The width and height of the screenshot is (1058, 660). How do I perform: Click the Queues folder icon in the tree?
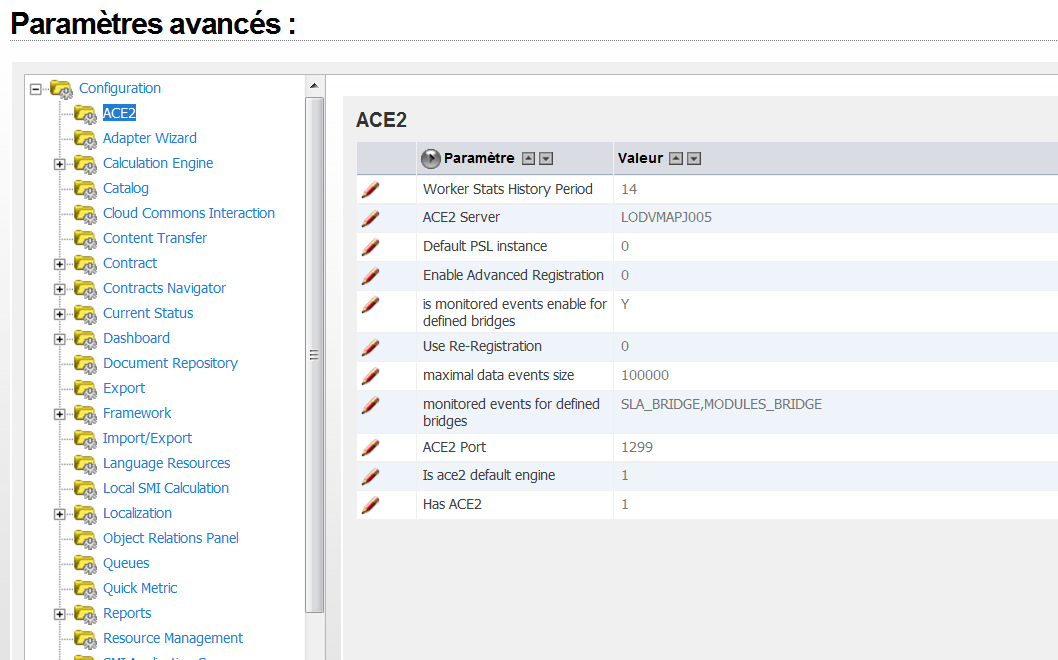[85, 563]
